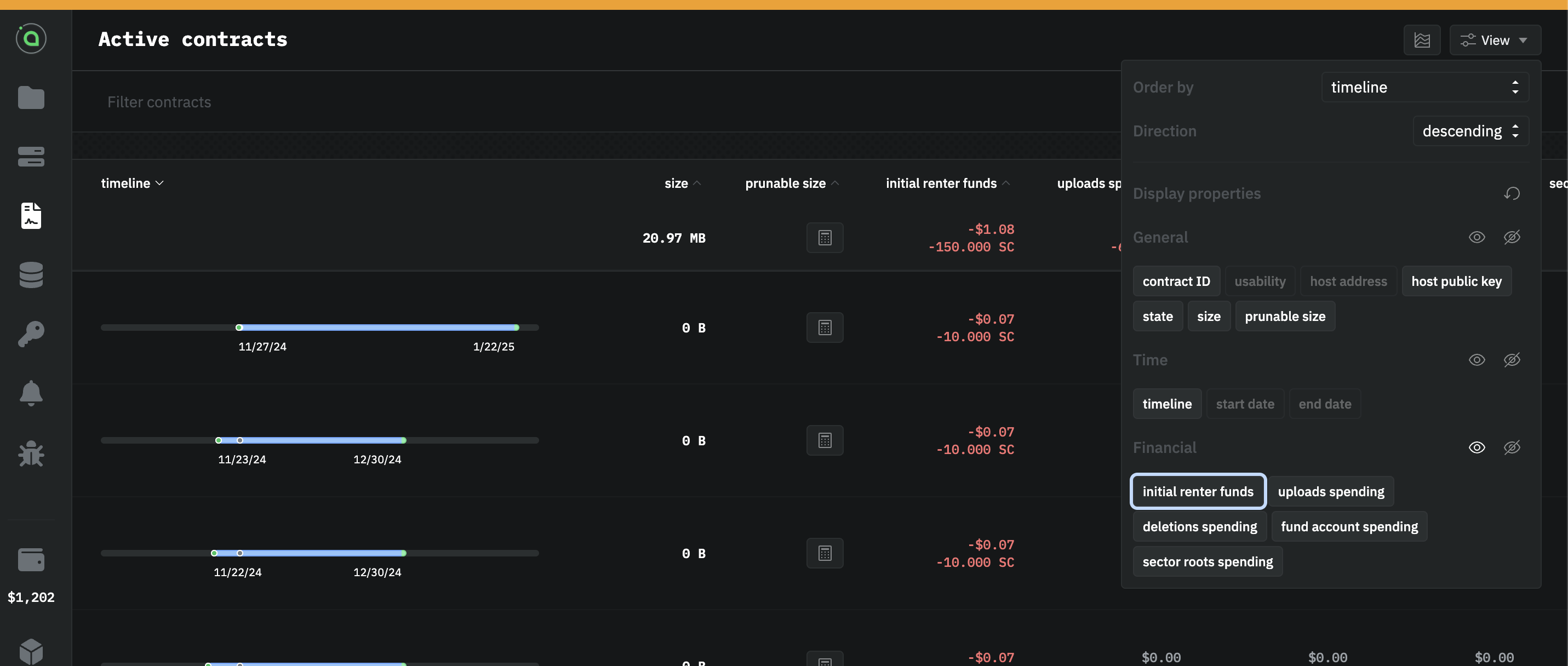This screenshot has width=1568, height=666.
Task: Open the cube node icon at sidebar bottom
Action: 31,651
